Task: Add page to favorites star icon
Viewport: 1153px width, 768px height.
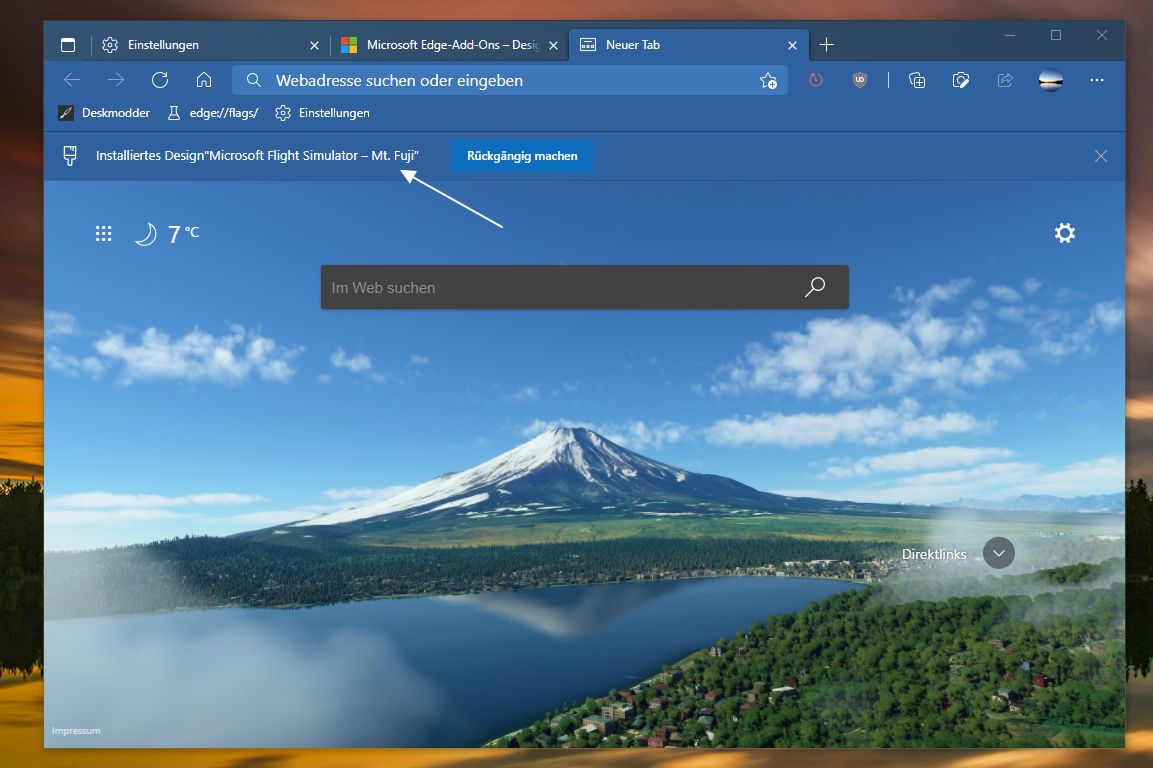Action: [x=768, y=81]
